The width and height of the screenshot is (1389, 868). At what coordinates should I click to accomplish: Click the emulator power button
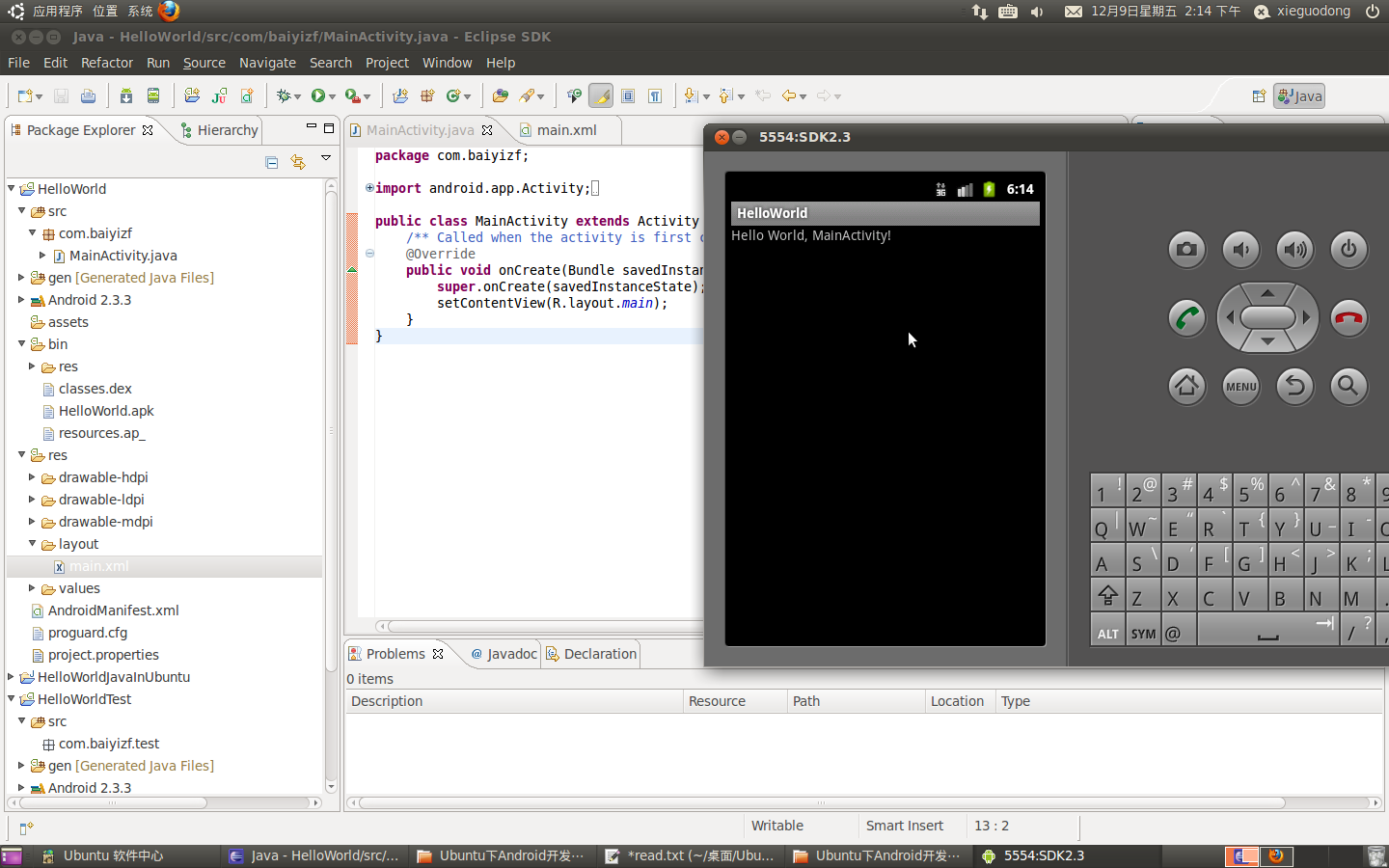(1348, 250)
